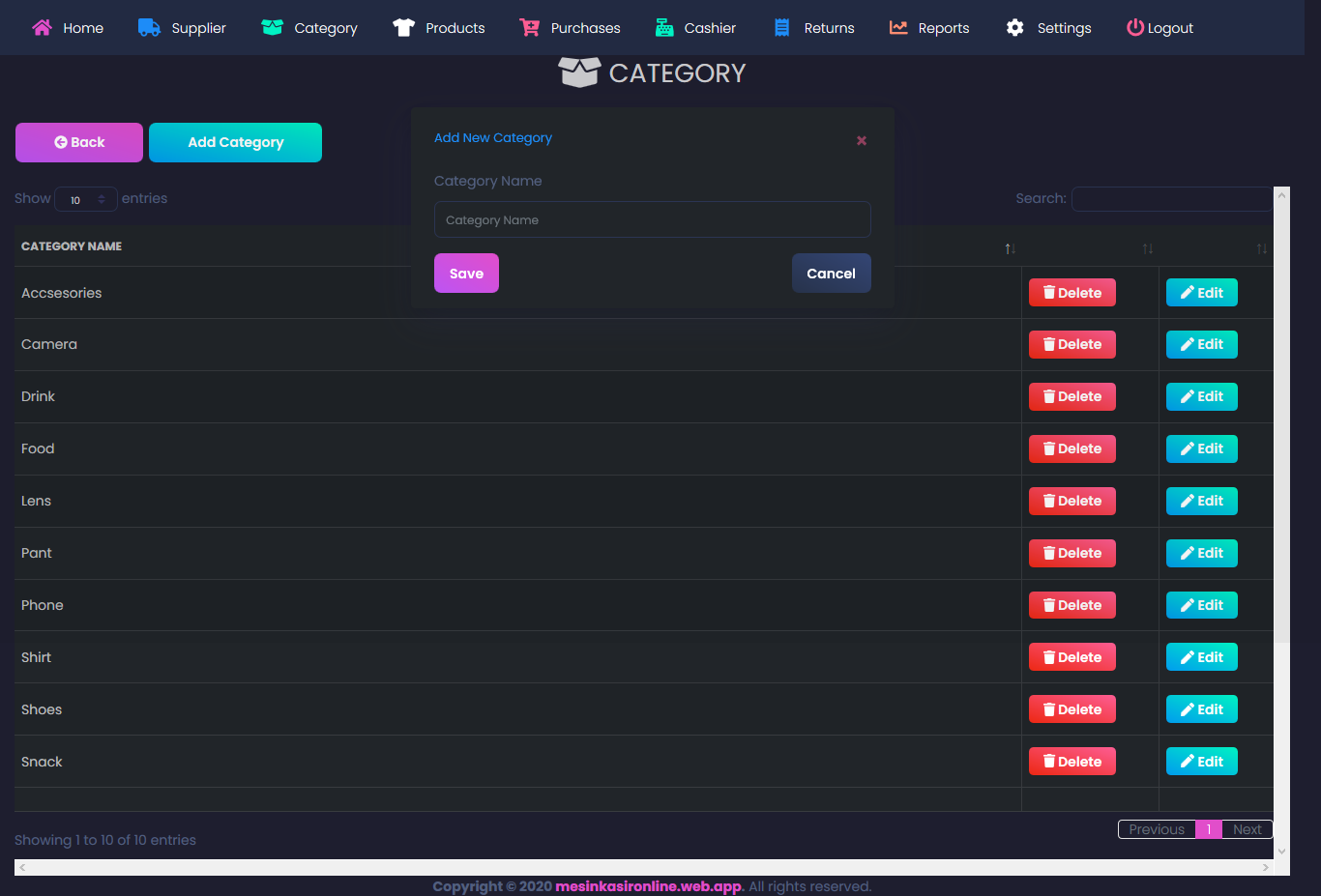Viewport: 1321px width, 896px height.
Task: Delete the Lens category
Action: pyautogui.click(x=1072, y=501)
